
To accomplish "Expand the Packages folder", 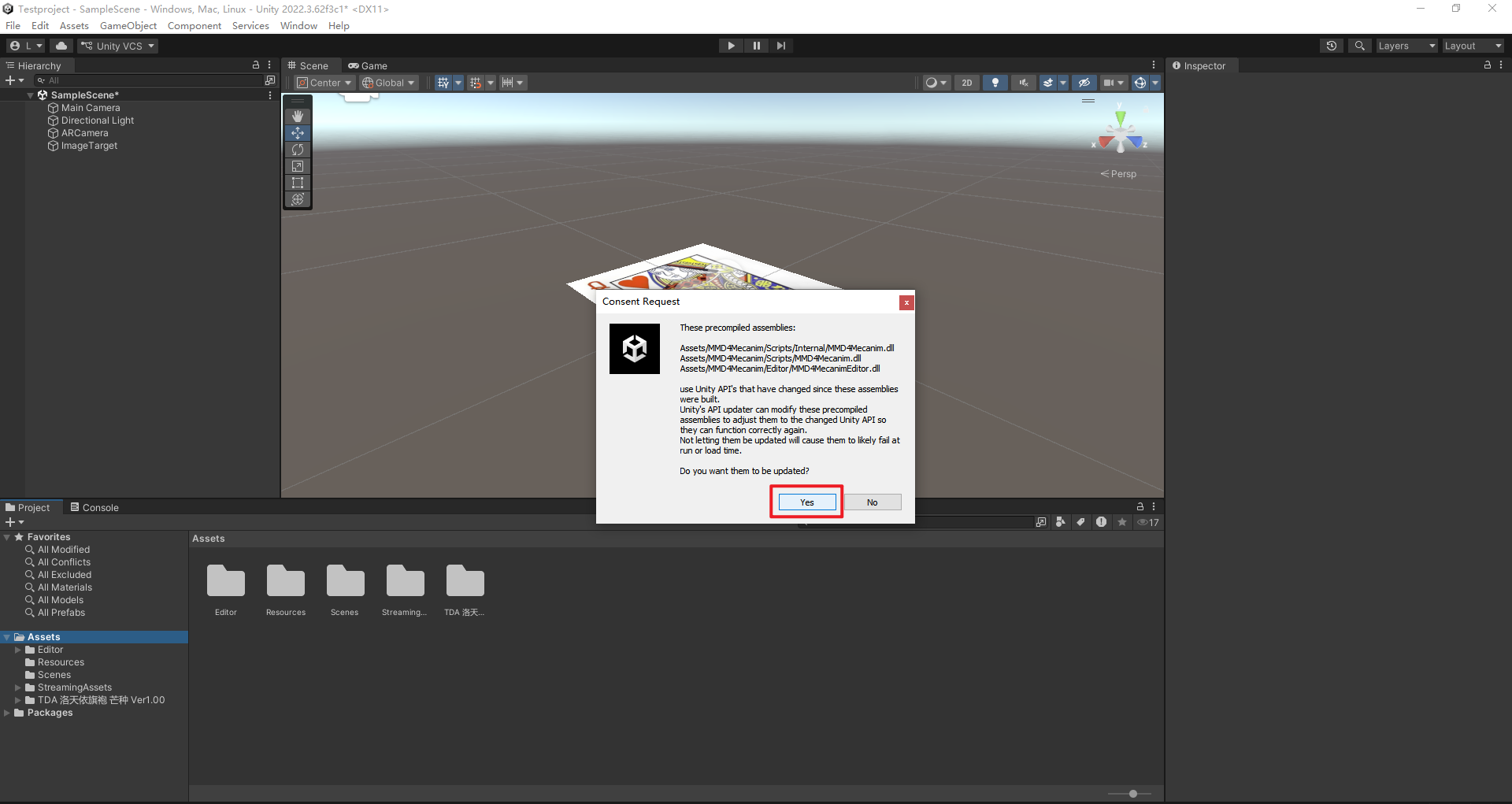I will click(x=7, y=713).
